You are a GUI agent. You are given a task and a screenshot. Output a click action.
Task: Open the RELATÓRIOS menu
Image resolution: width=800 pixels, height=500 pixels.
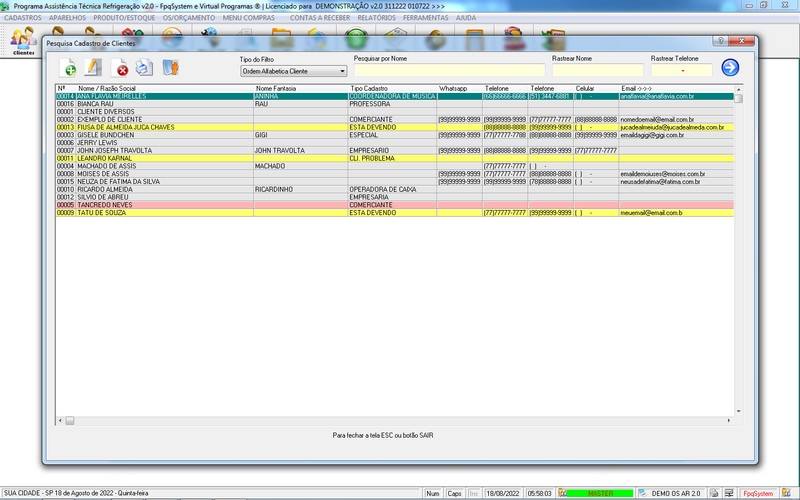377,18
